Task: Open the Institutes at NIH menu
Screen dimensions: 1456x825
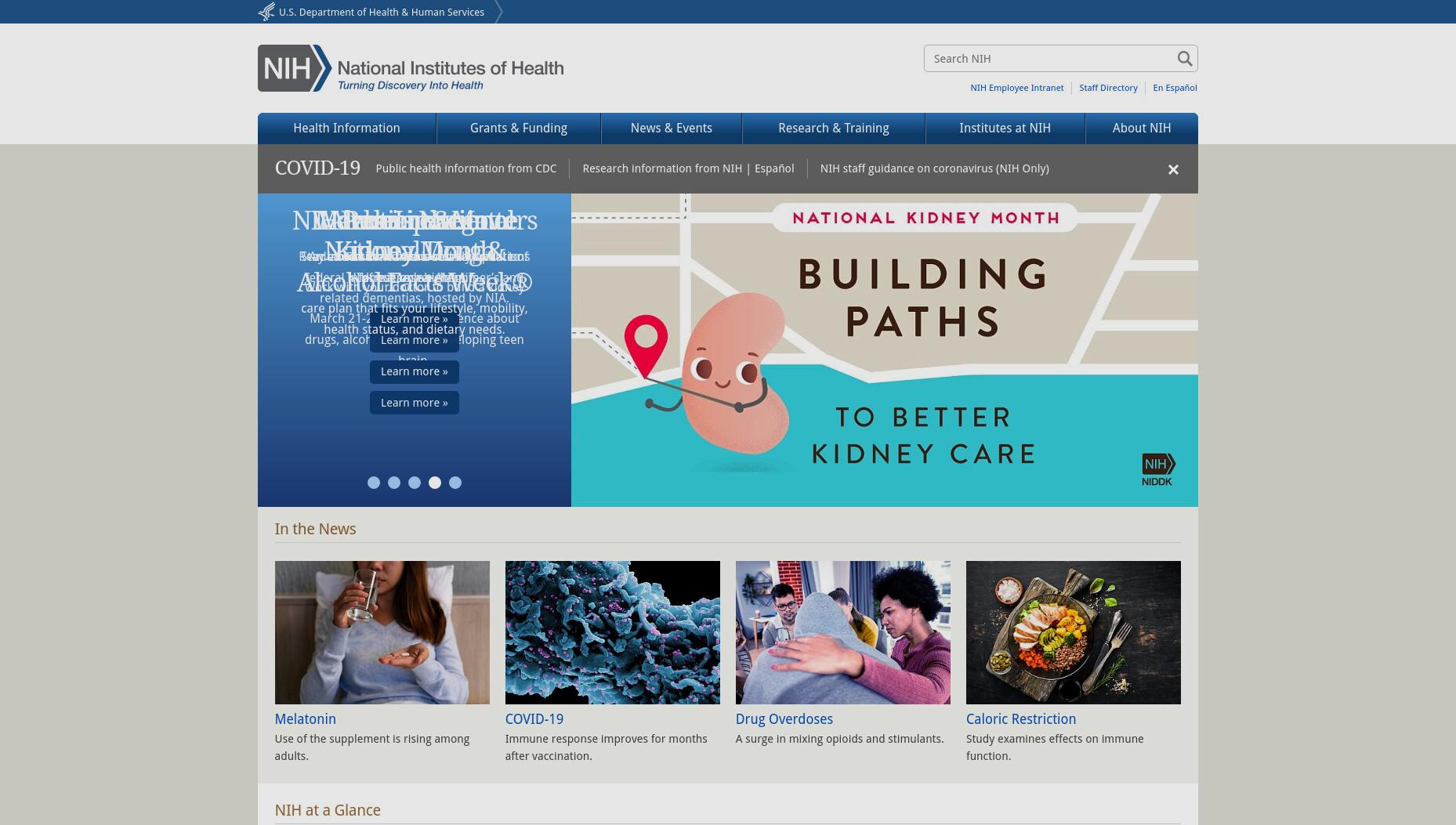Action: tap(1005, 128)
